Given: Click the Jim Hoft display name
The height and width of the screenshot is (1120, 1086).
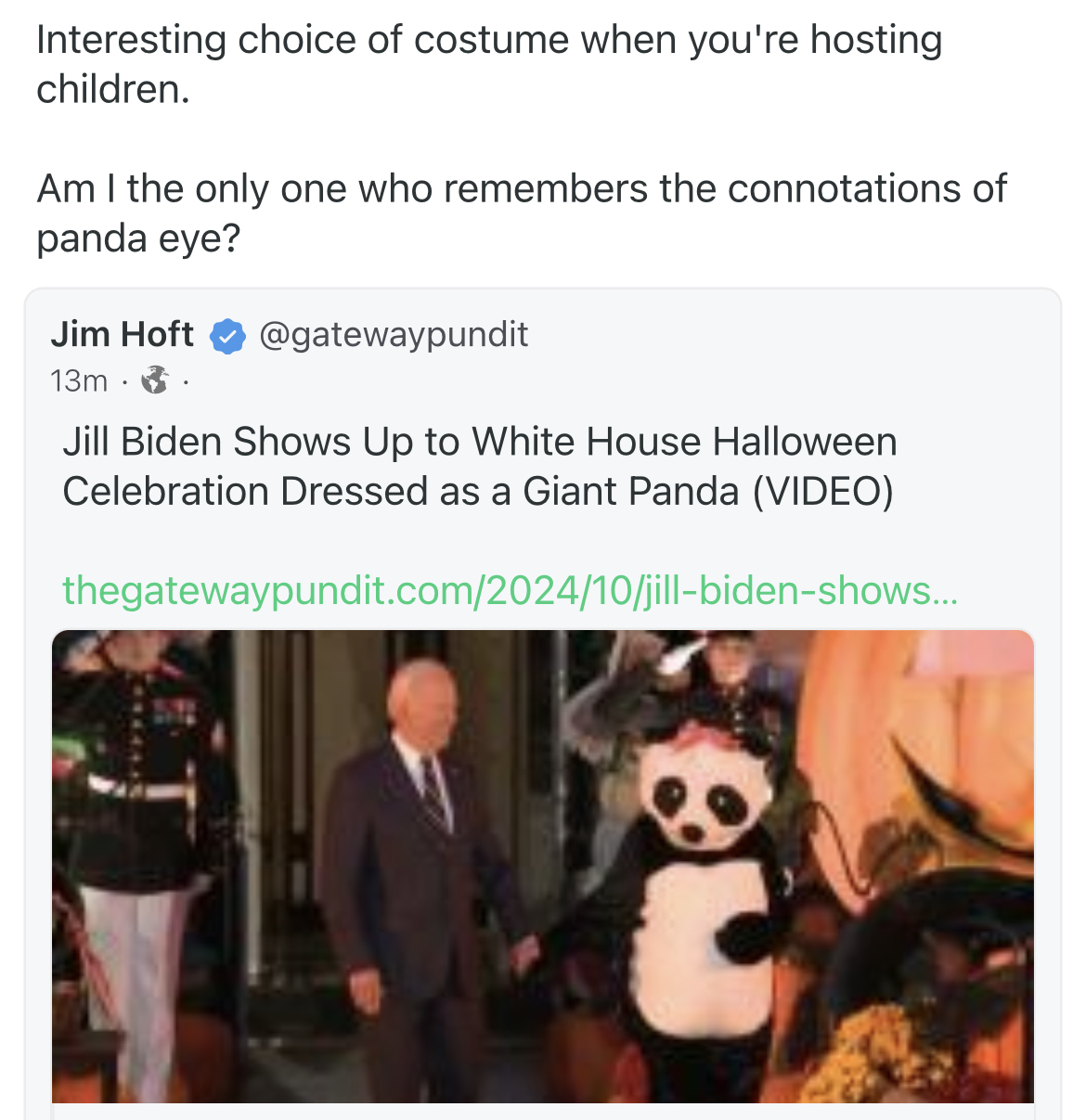Looking at the screenshot, I should 122,334.
